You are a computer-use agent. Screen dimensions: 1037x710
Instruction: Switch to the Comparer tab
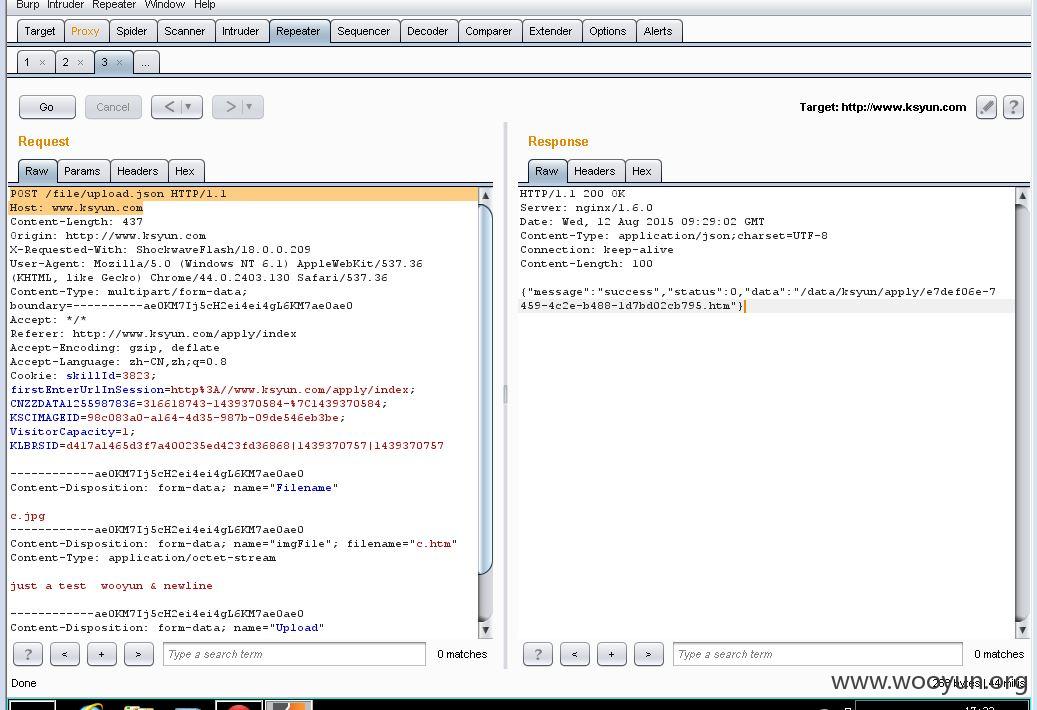pos(489,31)
